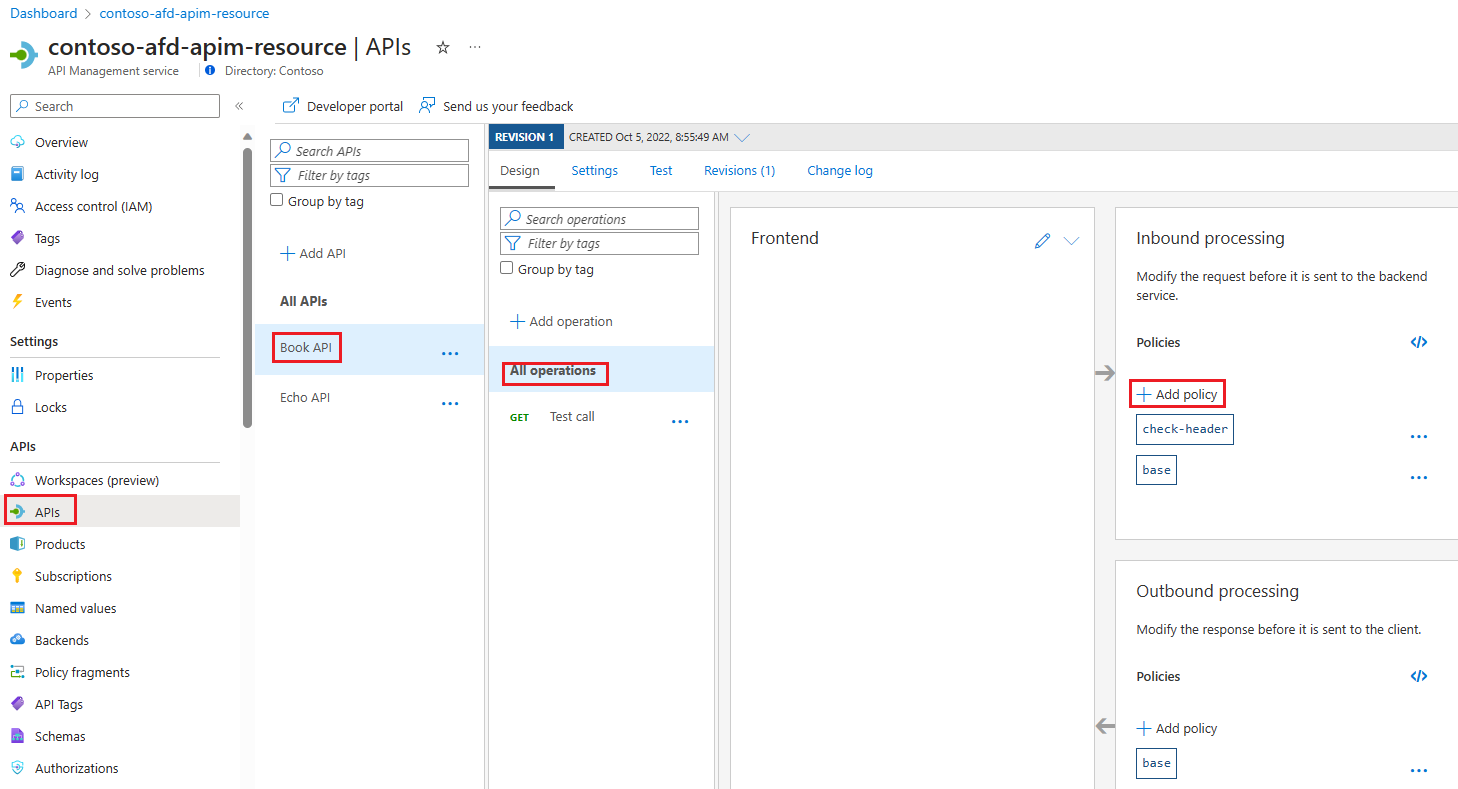Viewport: 1458px width, 789px height.
Task: Click the Search operations input field
Action: click(x=599, y=218)
